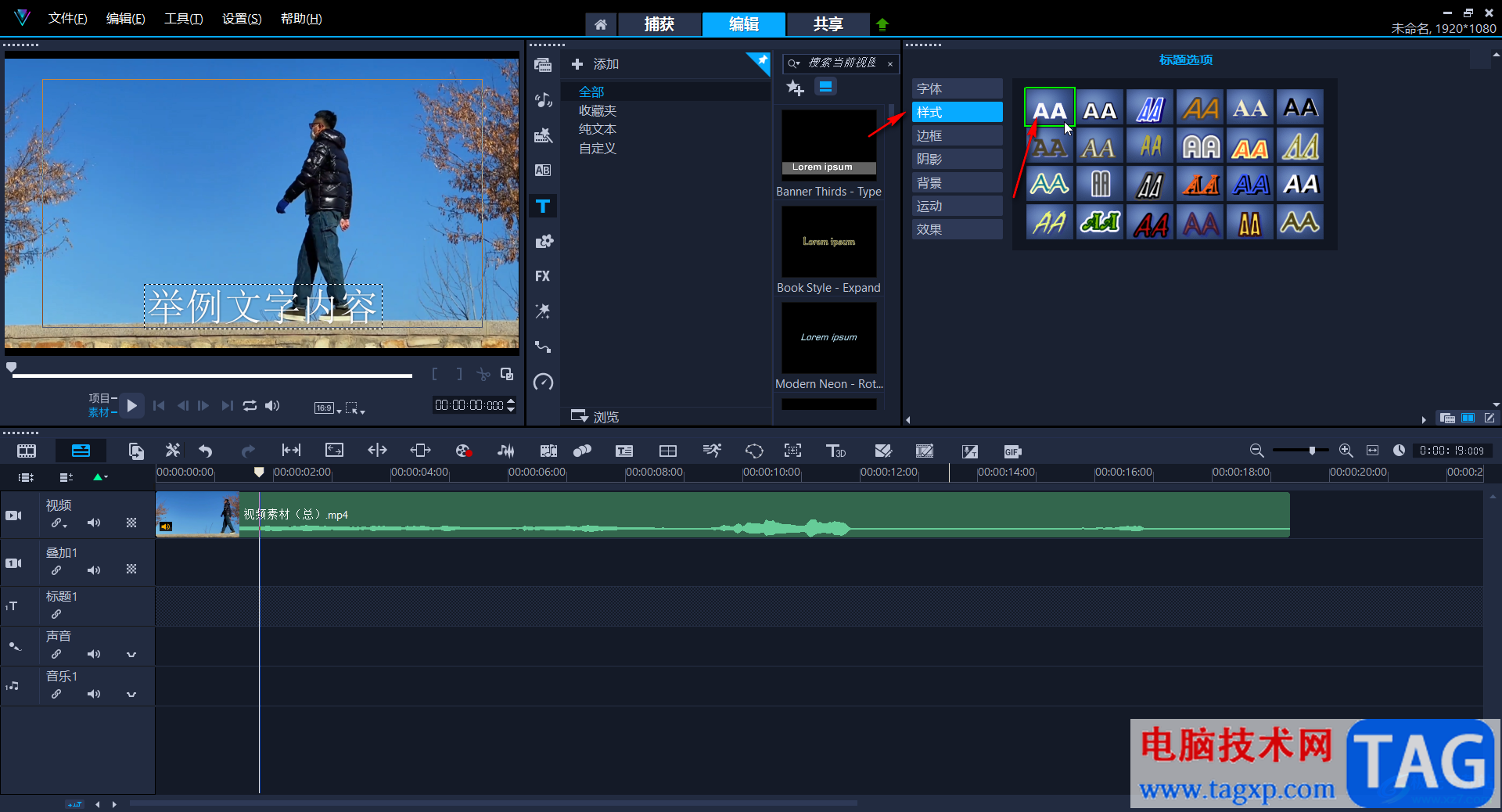Open the FX filters library

tap(543, 276)
